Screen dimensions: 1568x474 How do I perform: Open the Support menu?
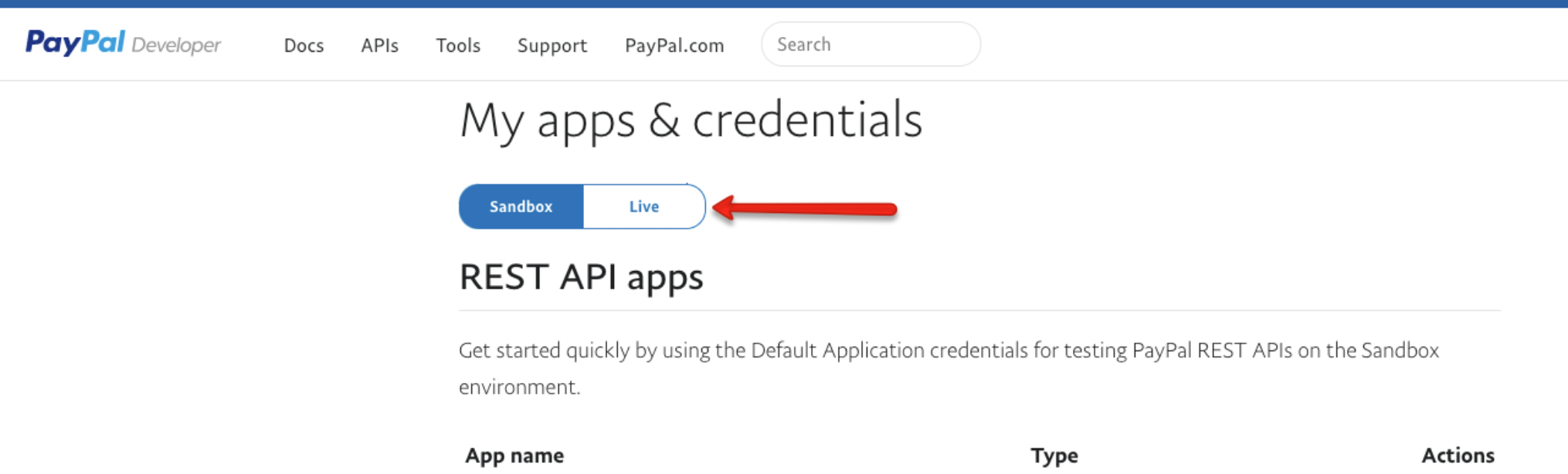tap(552, 46)
